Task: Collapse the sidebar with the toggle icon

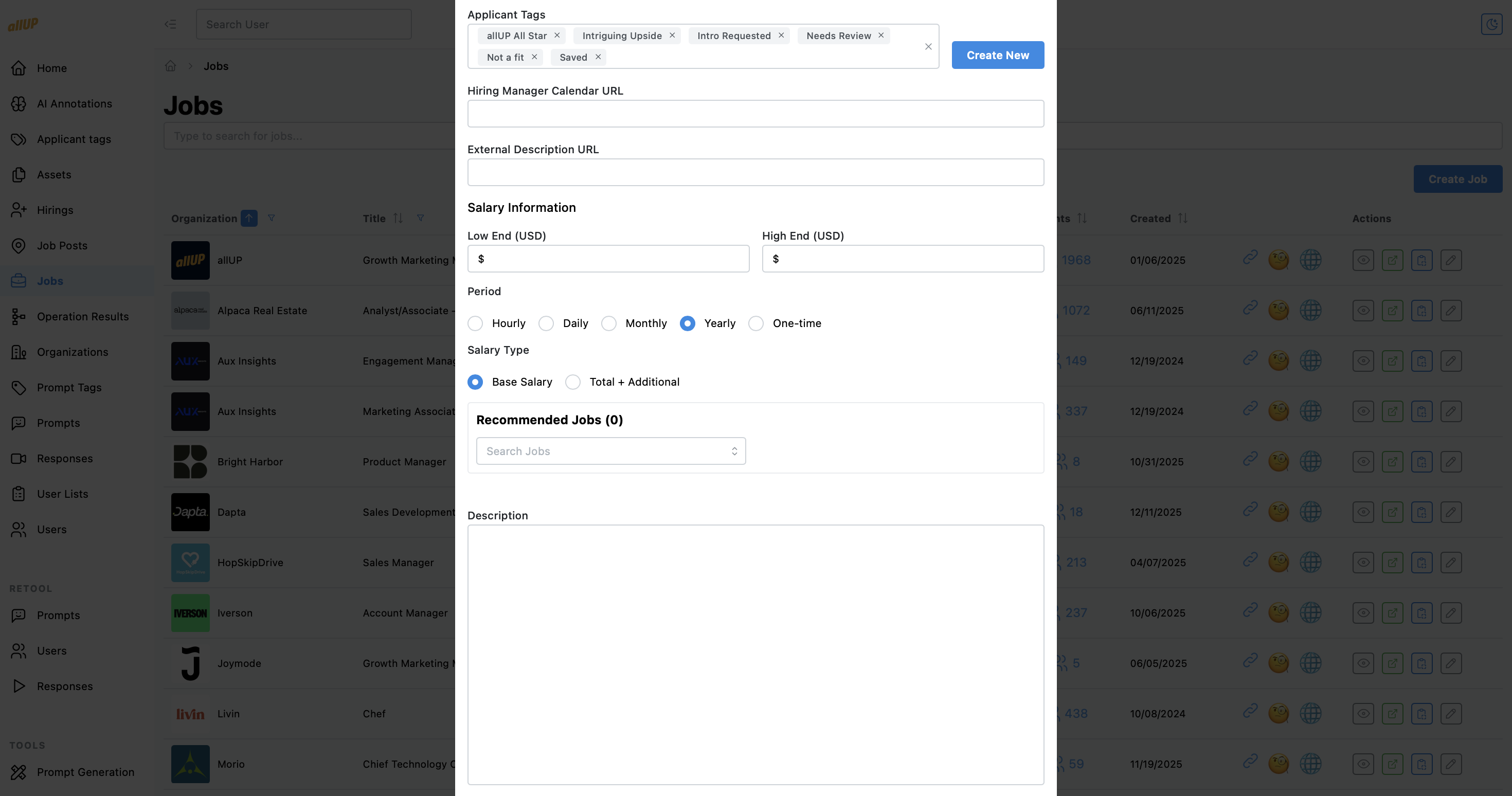Action: point(170,24)
